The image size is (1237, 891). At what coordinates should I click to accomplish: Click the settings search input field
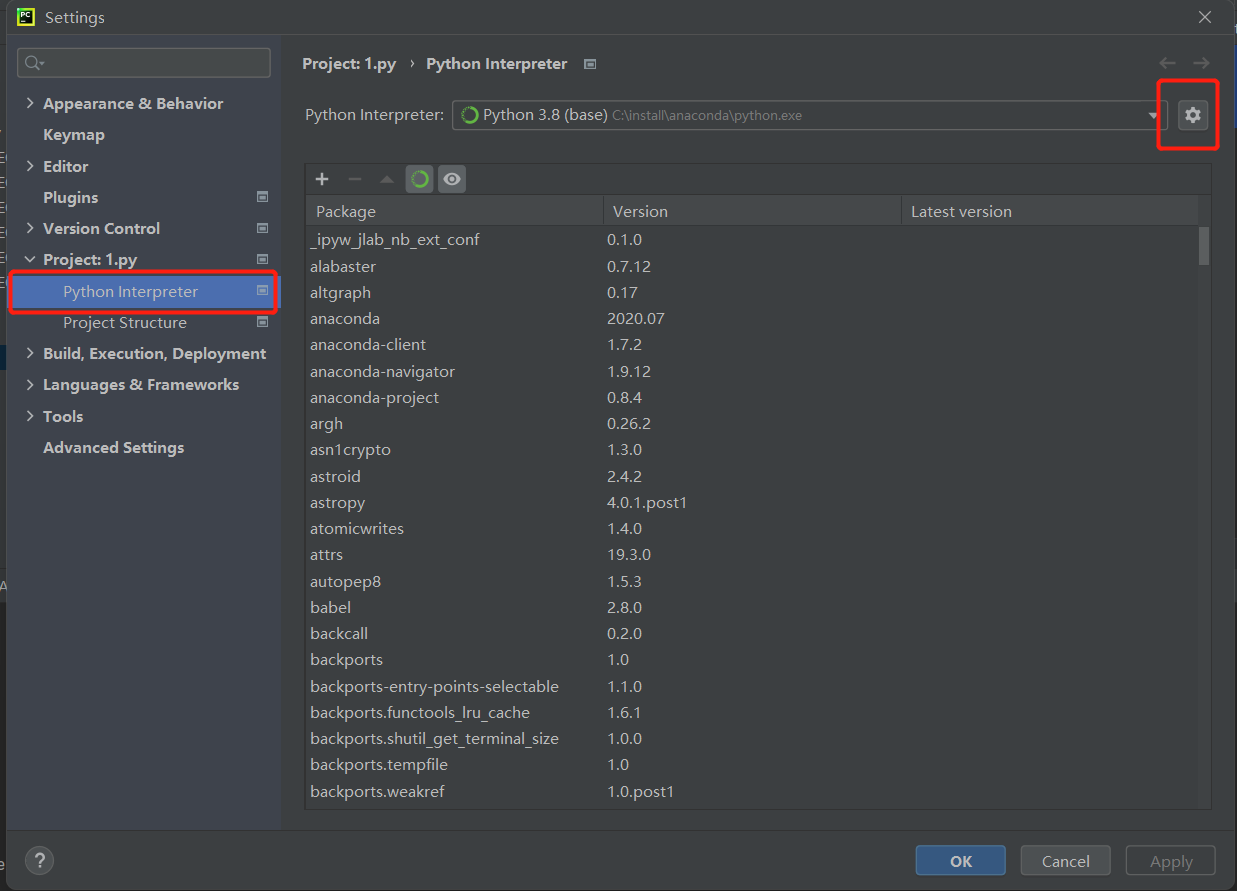point(150,63)
